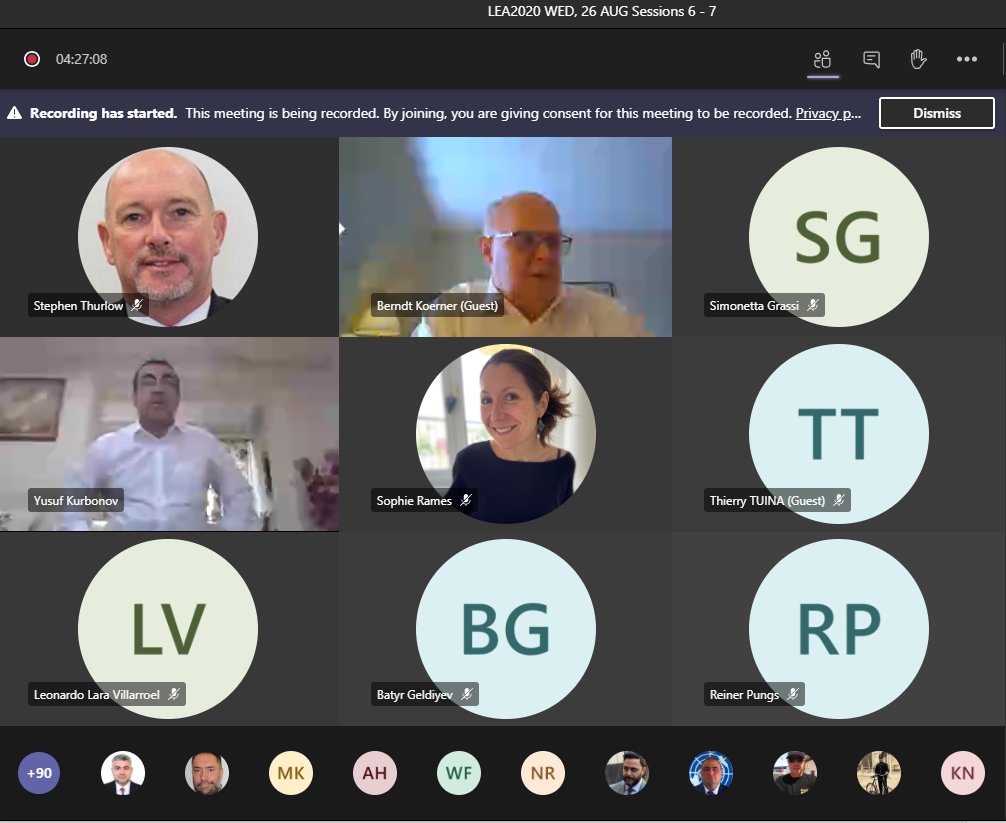Click the LV initials avatar
This screenshot has width=1006, height=823.
point(168,629)
